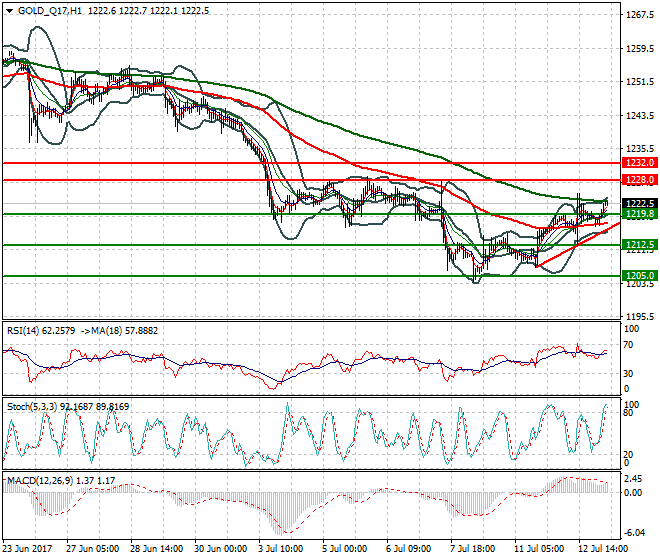Click the 5 Jul 00:00 time label
The height and width of the screenshot is (560, 660).
click(344, 549)
